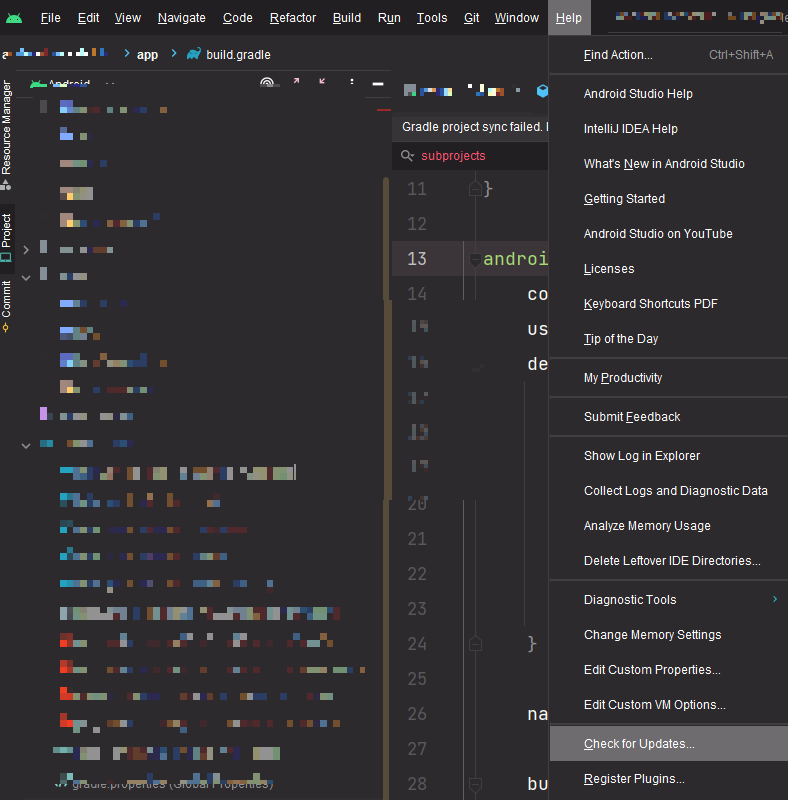This screenshot has height=800, width=788.
Task: Open the Git menu
Action: (472, 18)
